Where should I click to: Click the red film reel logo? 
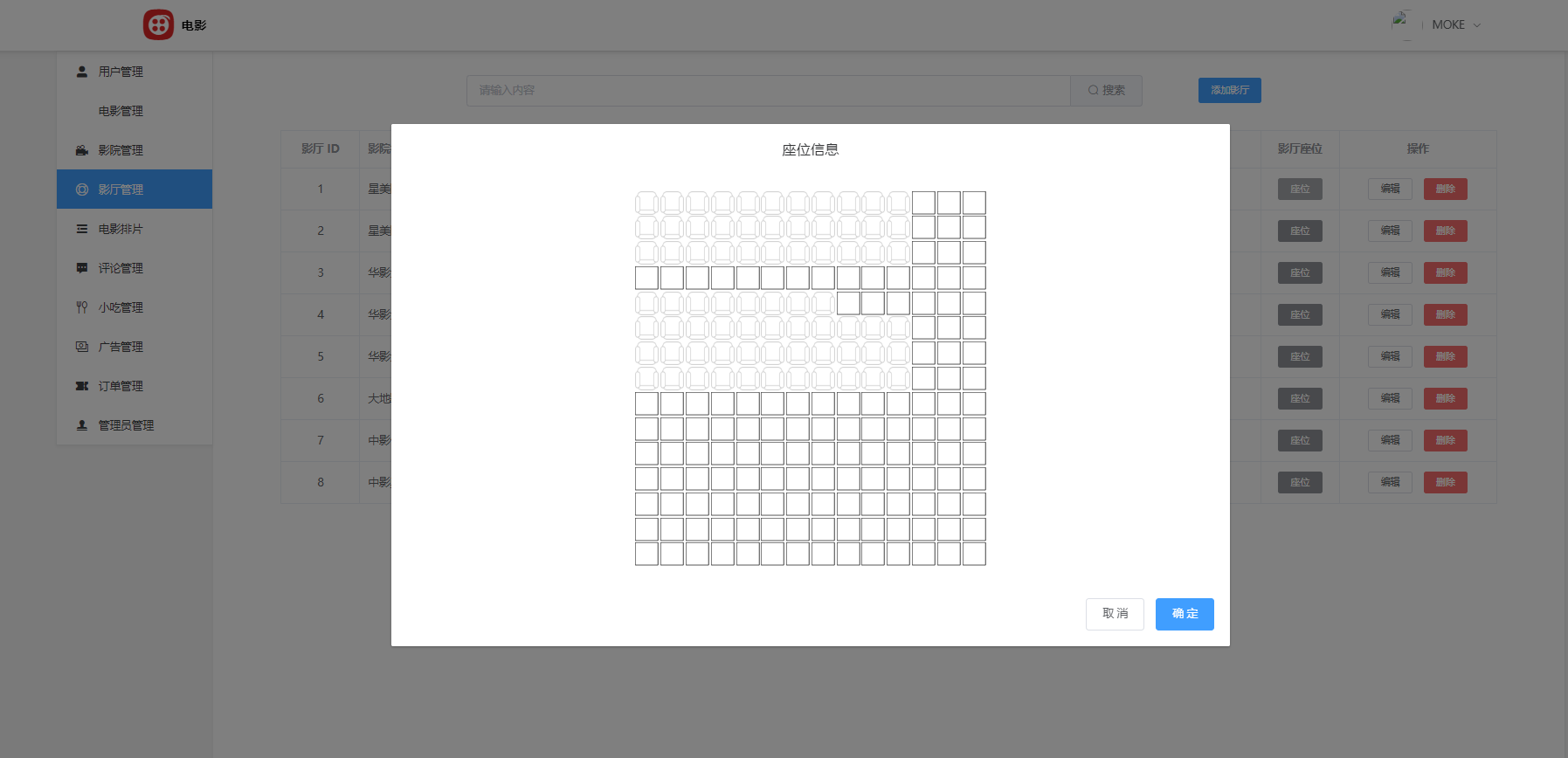158,24
